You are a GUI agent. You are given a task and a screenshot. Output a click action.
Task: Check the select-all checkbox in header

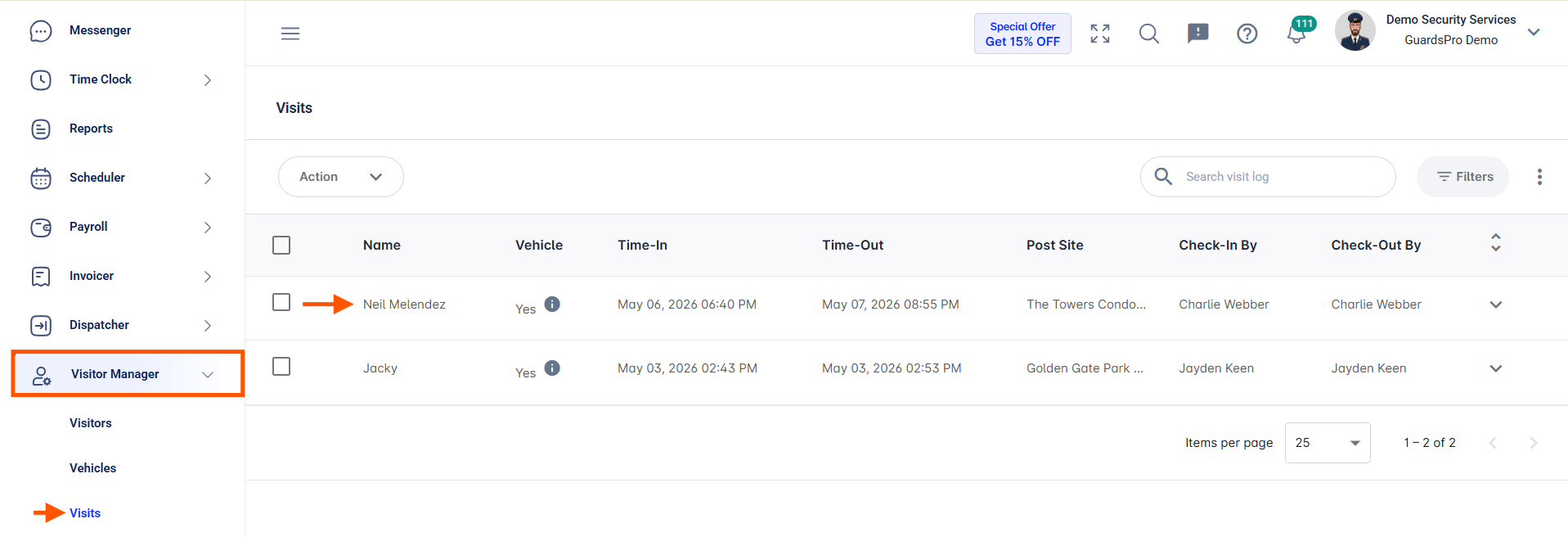(281, 246)
